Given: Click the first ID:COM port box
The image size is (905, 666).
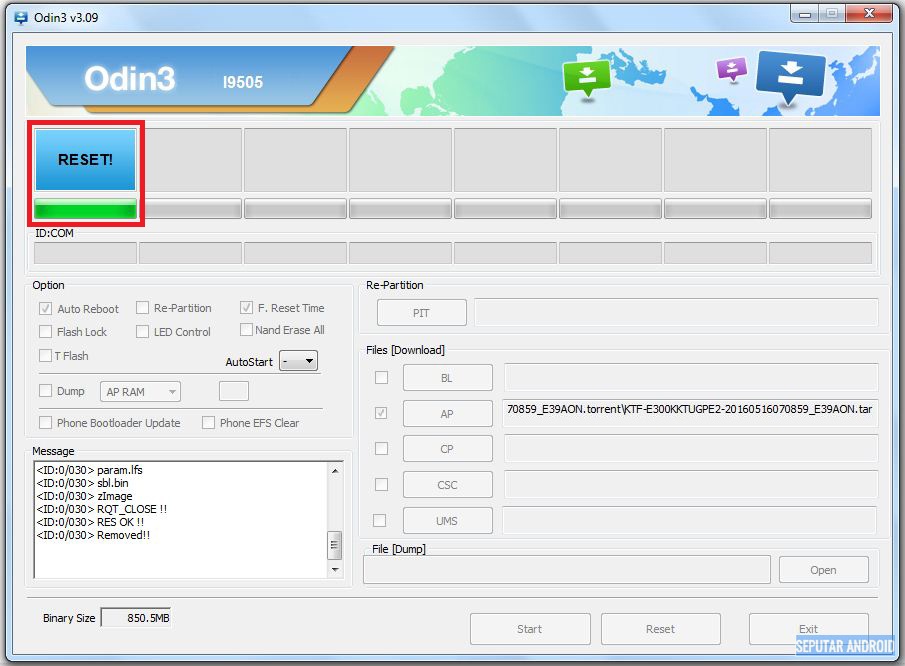Looking at the screenshot, I should click(85, 253).
